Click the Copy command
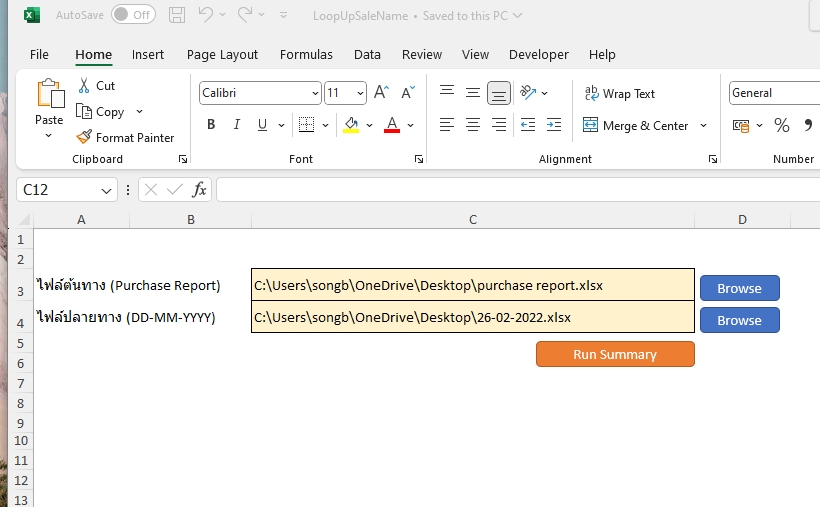 coord(100,111)
